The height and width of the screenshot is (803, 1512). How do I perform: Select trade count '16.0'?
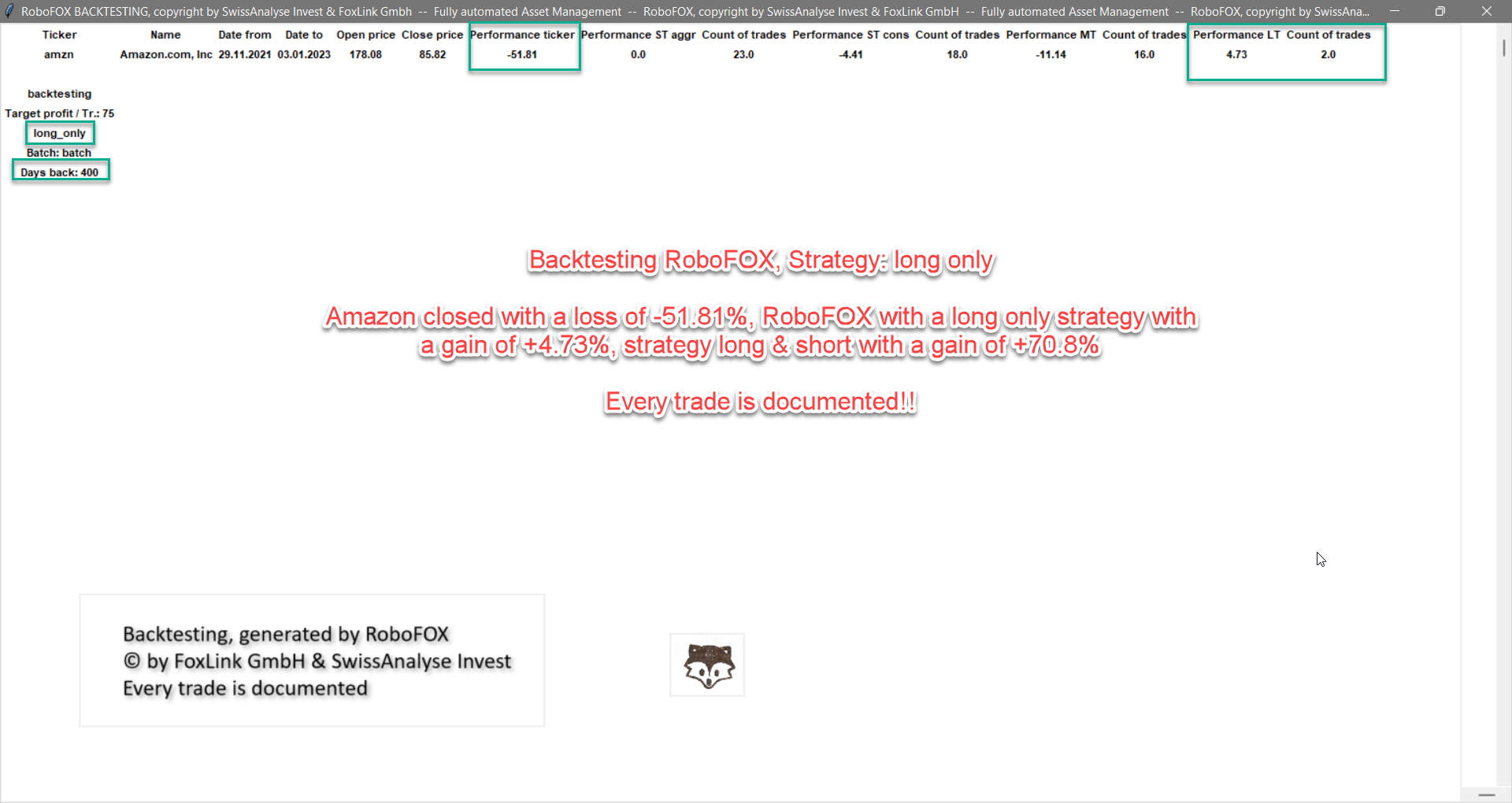click(1144, 54)
